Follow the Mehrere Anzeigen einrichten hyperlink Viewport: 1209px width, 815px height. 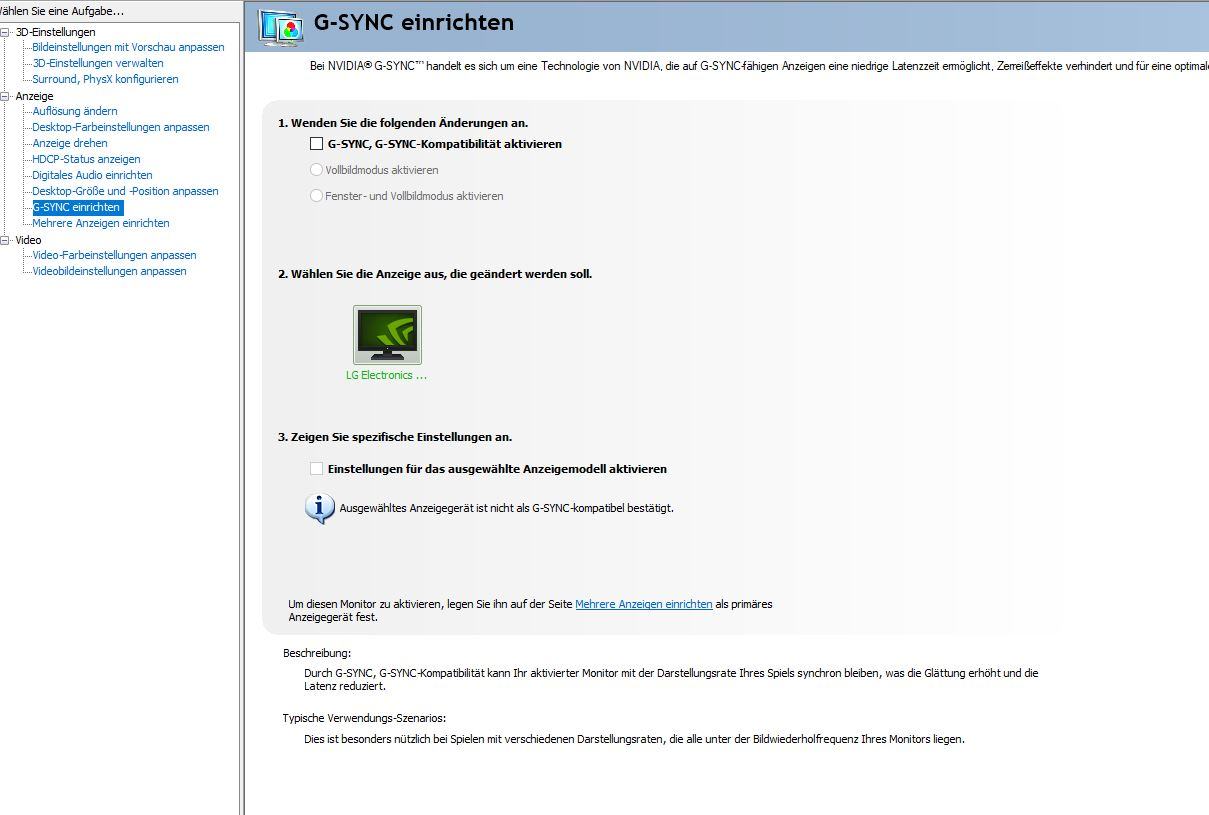coord(644,604)
